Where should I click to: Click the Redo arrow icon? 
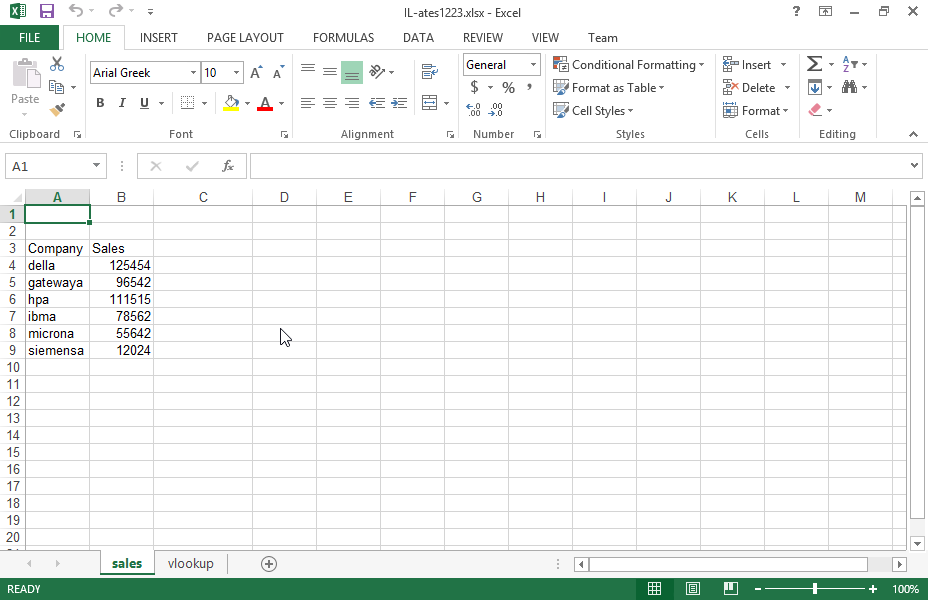[x=116, y=11]
